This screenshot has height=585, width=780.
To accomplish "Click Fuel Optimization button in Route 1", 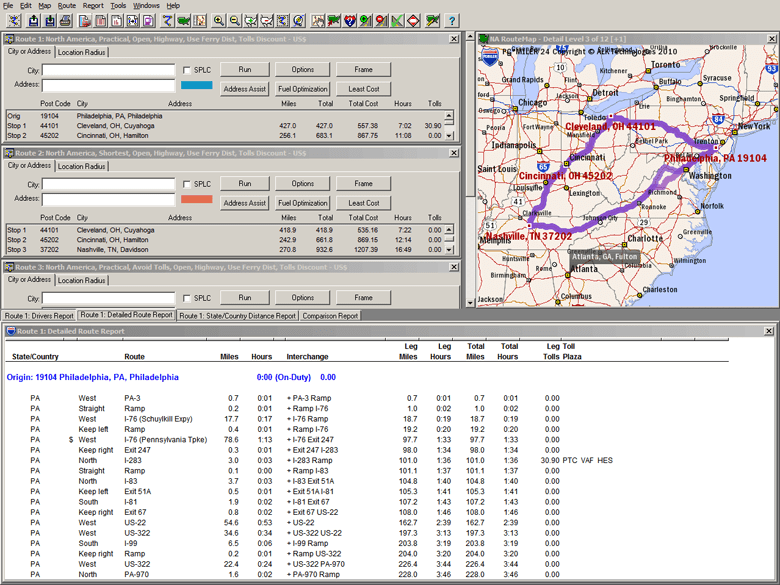I will [302, 89].
